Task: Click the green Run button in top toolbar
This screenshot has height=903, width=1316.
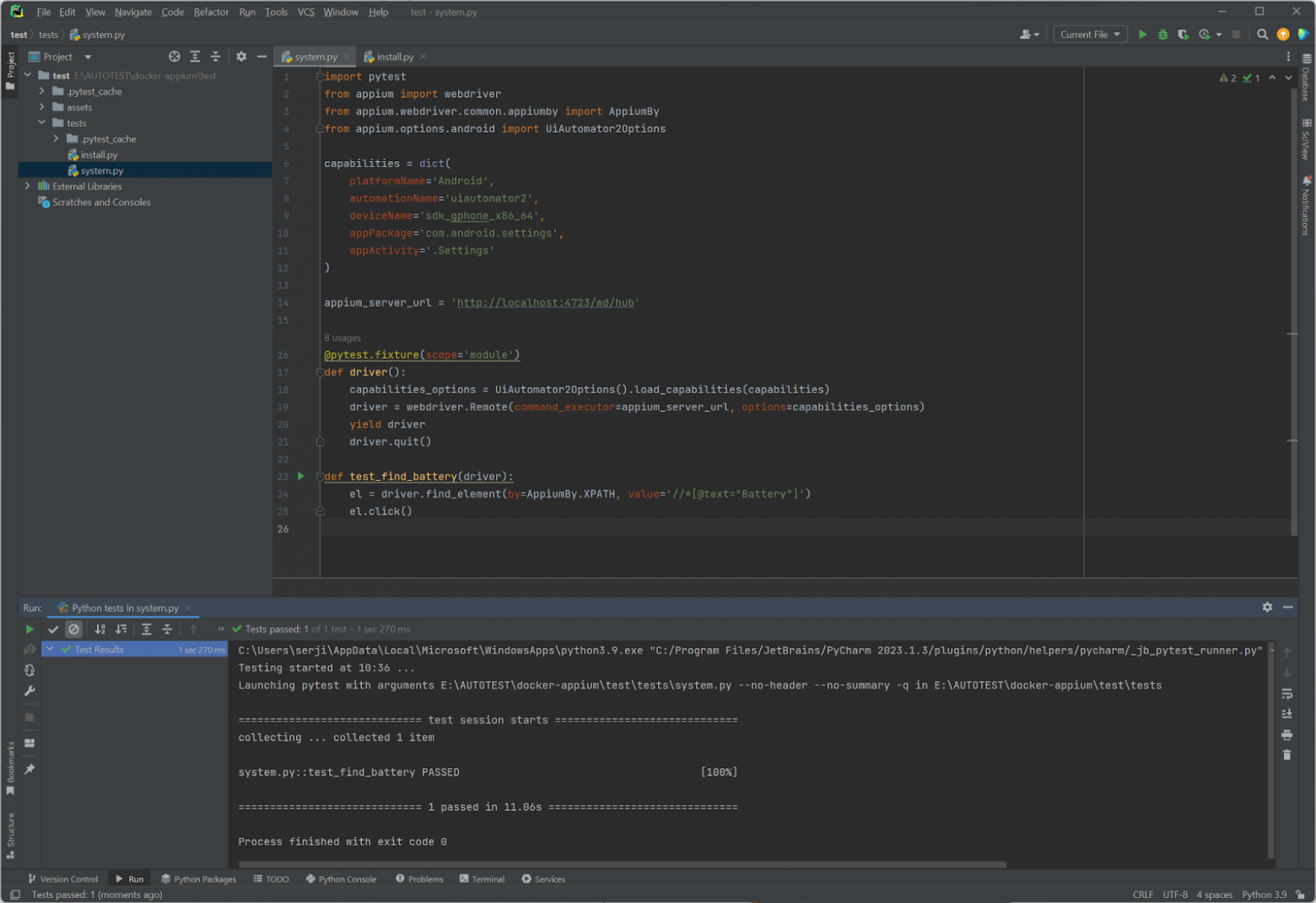Action: point(1142,35)
